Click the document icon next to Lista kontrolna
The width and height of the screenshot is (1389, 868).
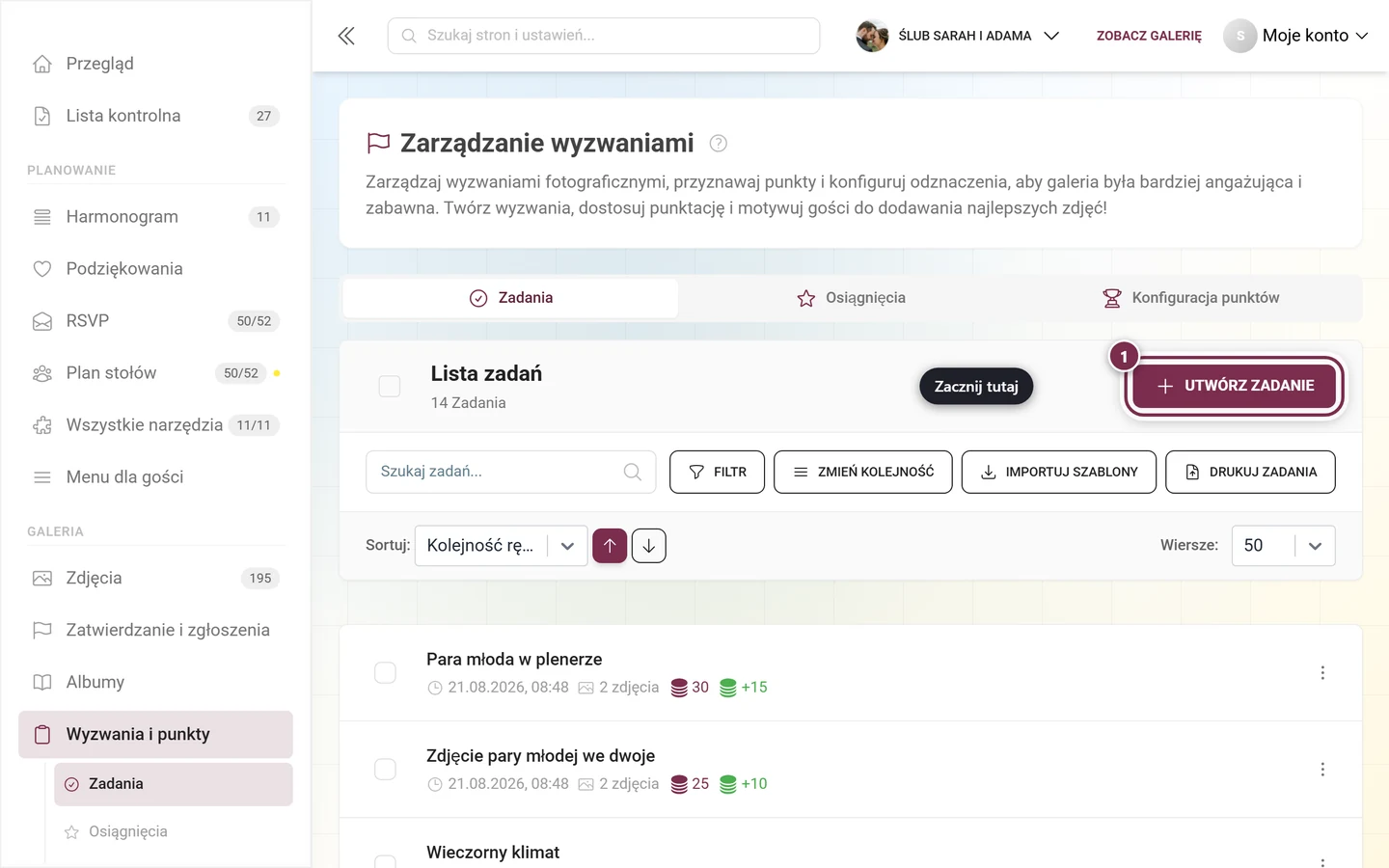pos(42,116)
